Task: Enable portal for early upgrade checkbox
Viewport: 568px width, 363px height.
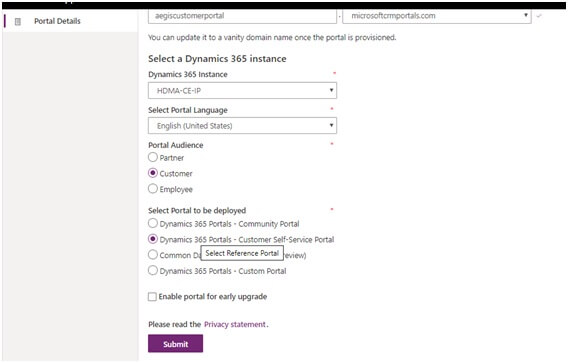Action: coord(152,297)
